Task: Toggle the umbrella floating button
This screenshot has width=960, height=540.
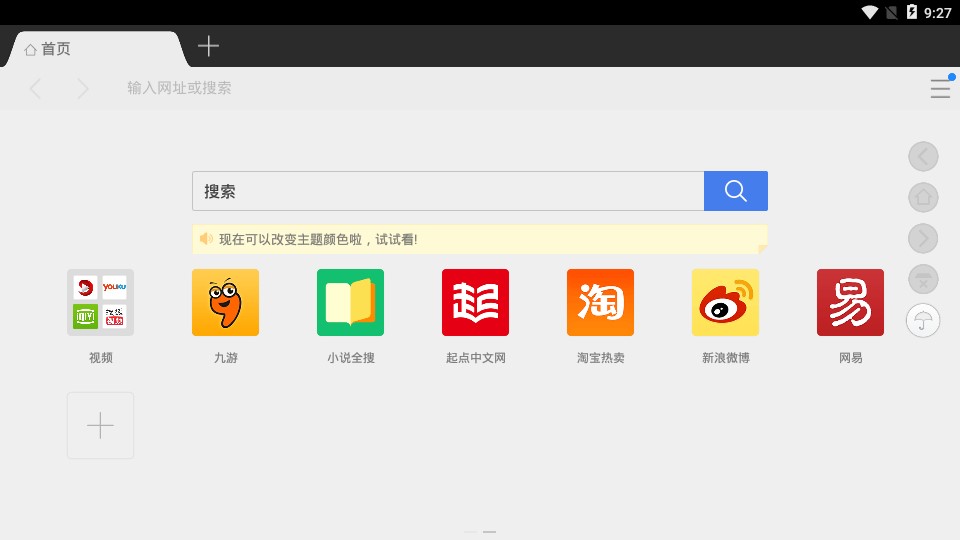Action: pyautogui.click(x=923, y=320)
